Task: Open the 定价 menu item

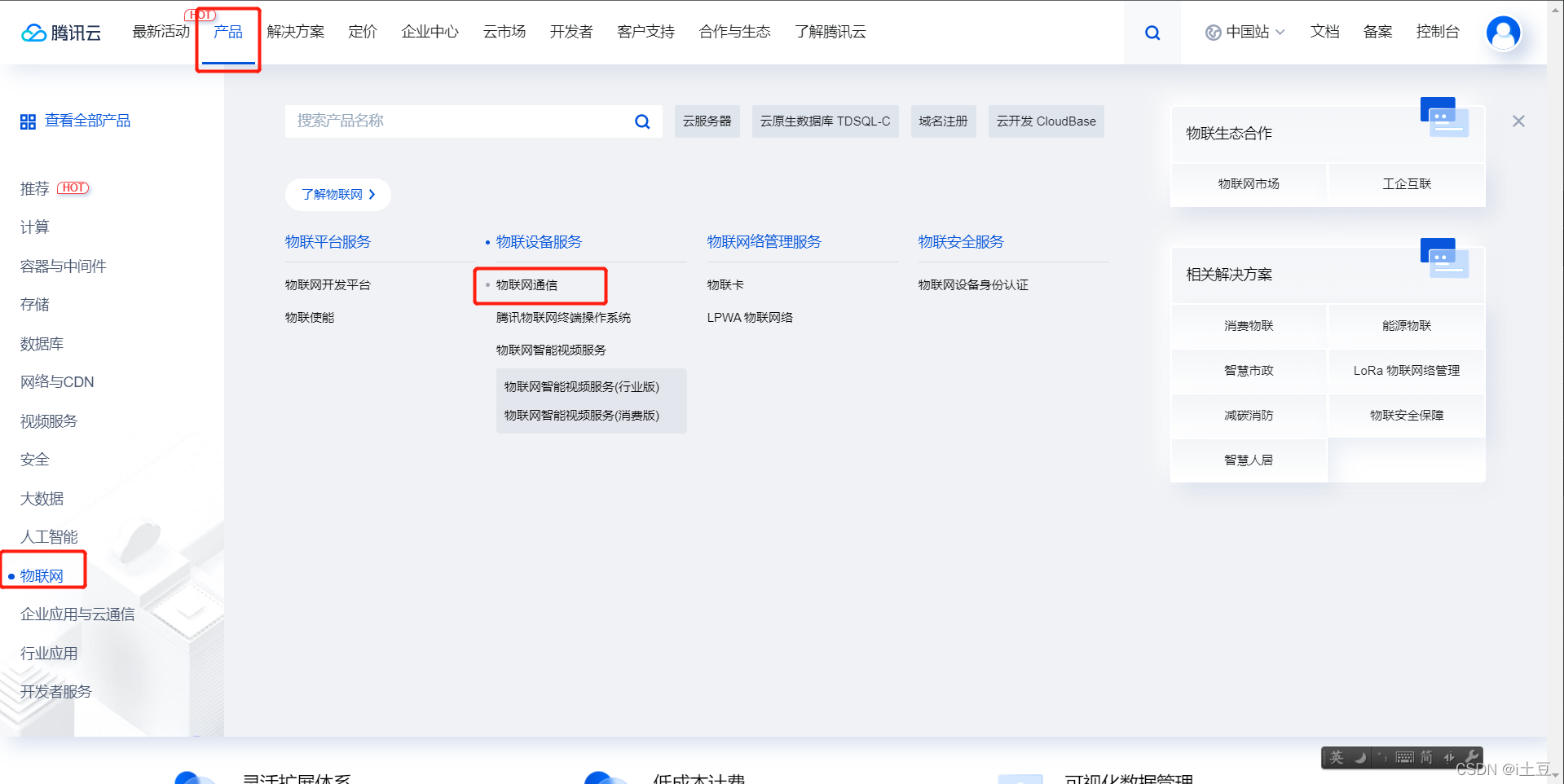Action: tap(363, 32)
